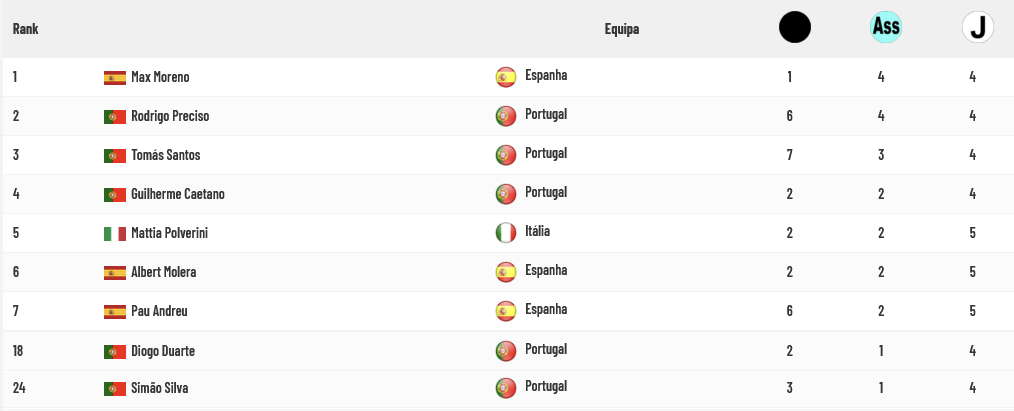Screen dimensions: 1014x411
Task: Open Rodrigo Preciso's player page
Action: (170, 116)
